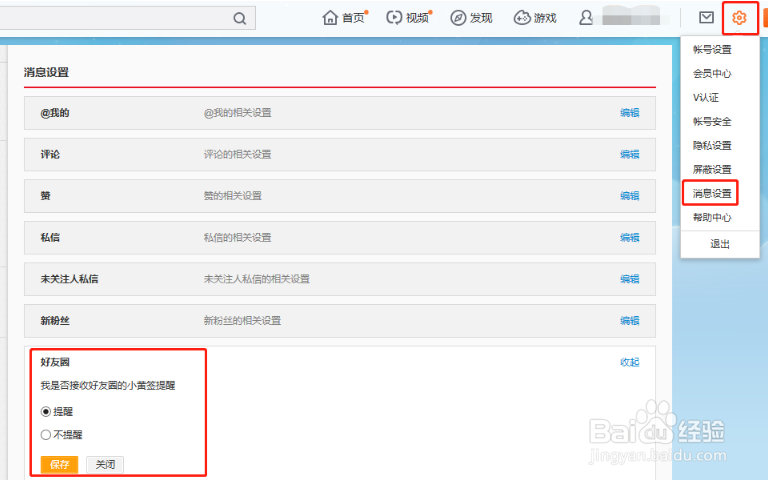Screen dimensions: 768x482
Task: Click 未关注人私信的相关设置 description text
Action: [x=257, y=279]
